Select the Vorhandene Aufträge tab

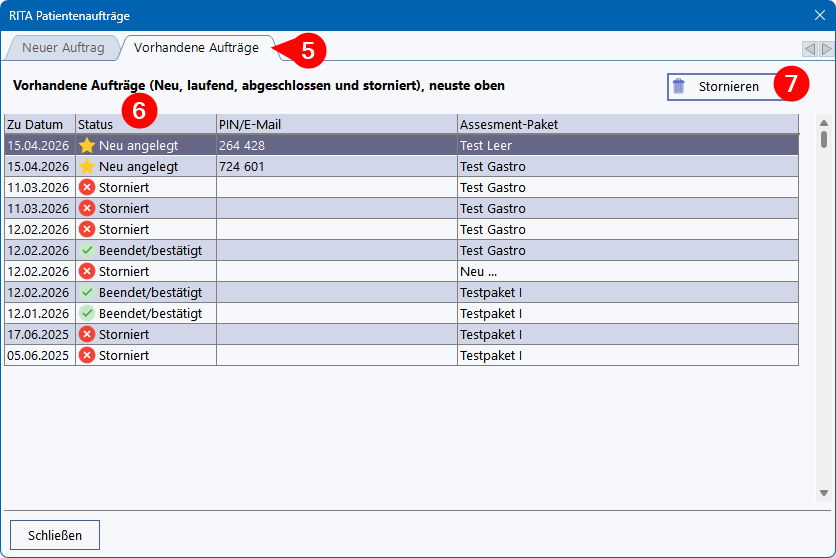click(x=196, y=48)
